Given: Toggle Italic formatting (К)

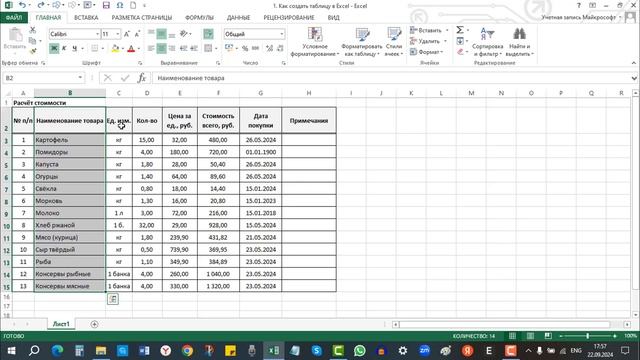Looking at the screenshot, I should click(64, 49).
